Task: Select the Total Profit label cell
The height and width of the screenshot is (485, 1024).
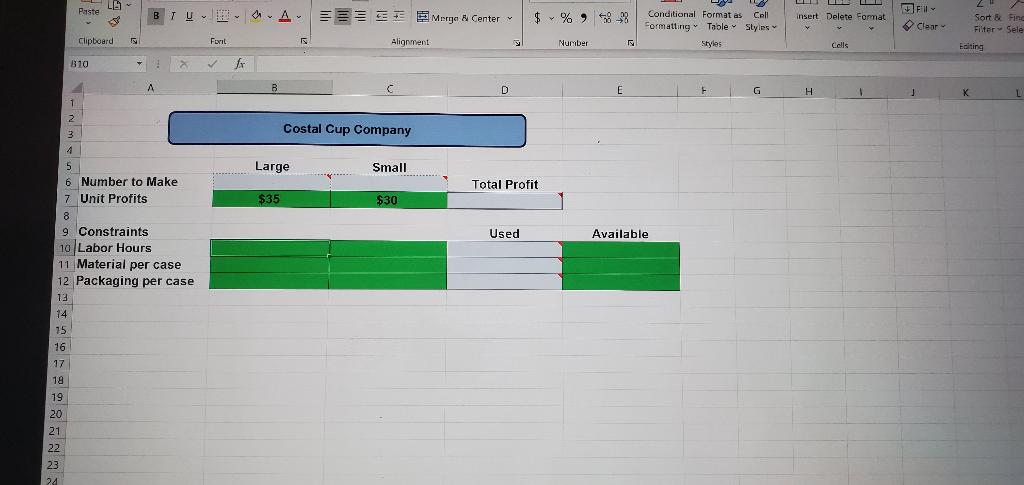Action: coord(505,185)
